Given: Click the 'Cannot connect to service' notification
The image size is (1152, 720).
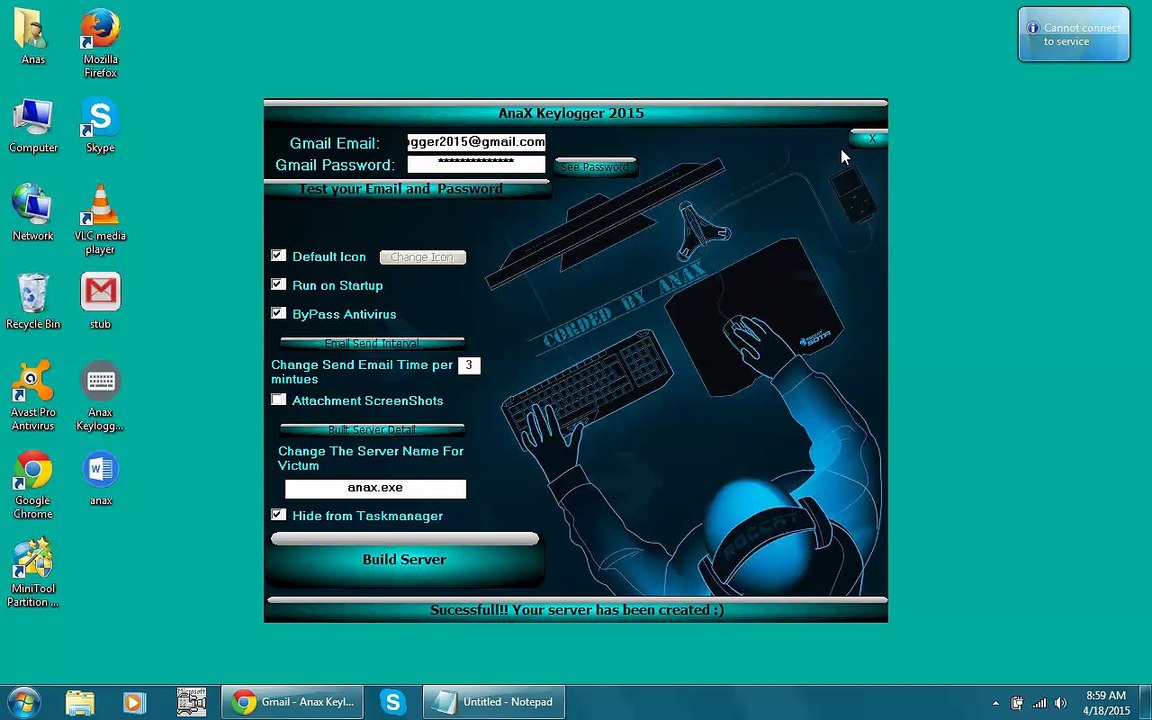Looking at the screenshot, I should click(1074, 35).
